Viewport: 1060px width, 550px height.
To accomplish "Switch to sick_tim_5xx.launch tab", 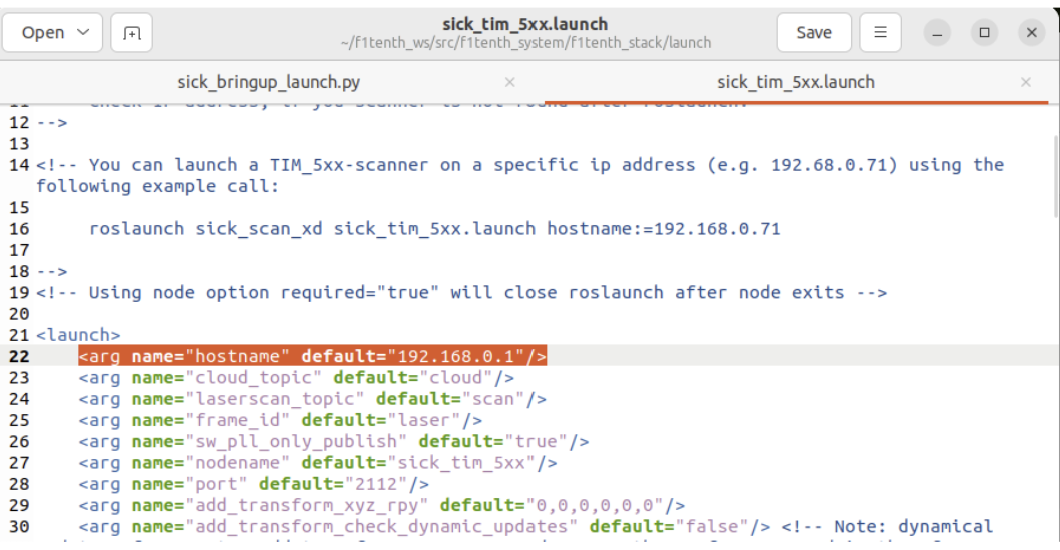I will (796, 82).
